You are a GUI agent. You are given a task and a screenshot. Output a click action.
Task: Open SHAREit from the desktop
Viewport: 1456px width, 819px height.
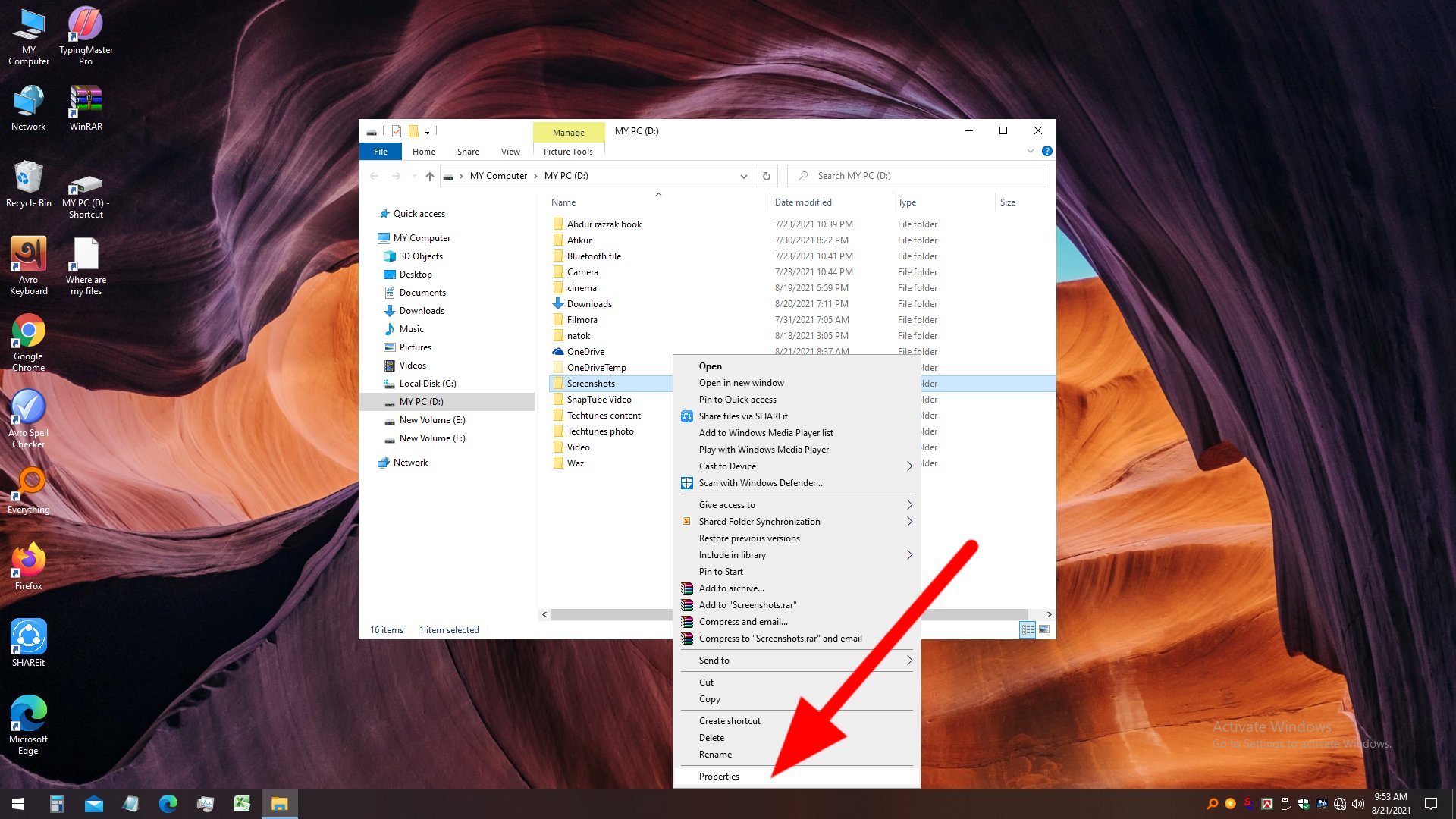(x=29, y=637)
